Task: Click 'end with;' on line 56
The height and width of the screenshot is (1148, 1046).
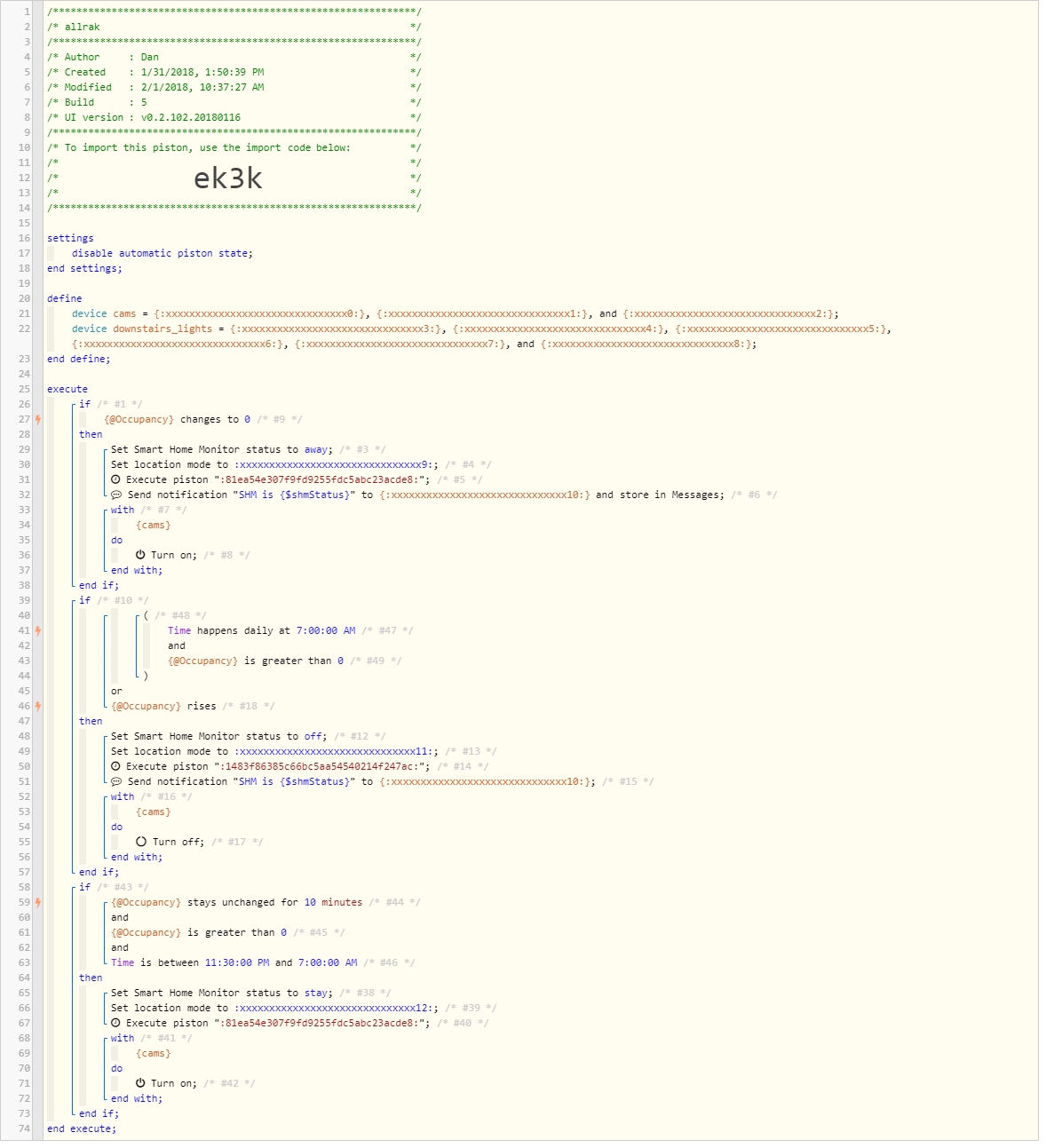Action: point(137,857)
